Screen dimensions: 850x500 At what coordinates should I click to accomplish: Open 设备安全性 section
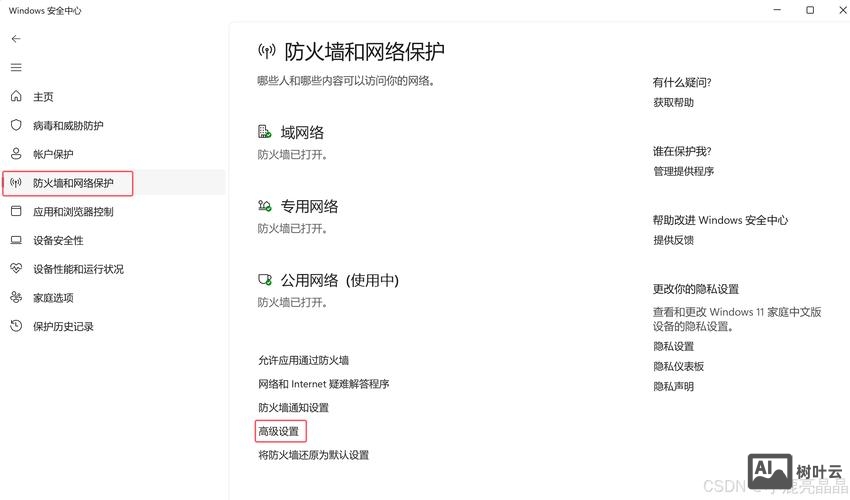point(58,240)
